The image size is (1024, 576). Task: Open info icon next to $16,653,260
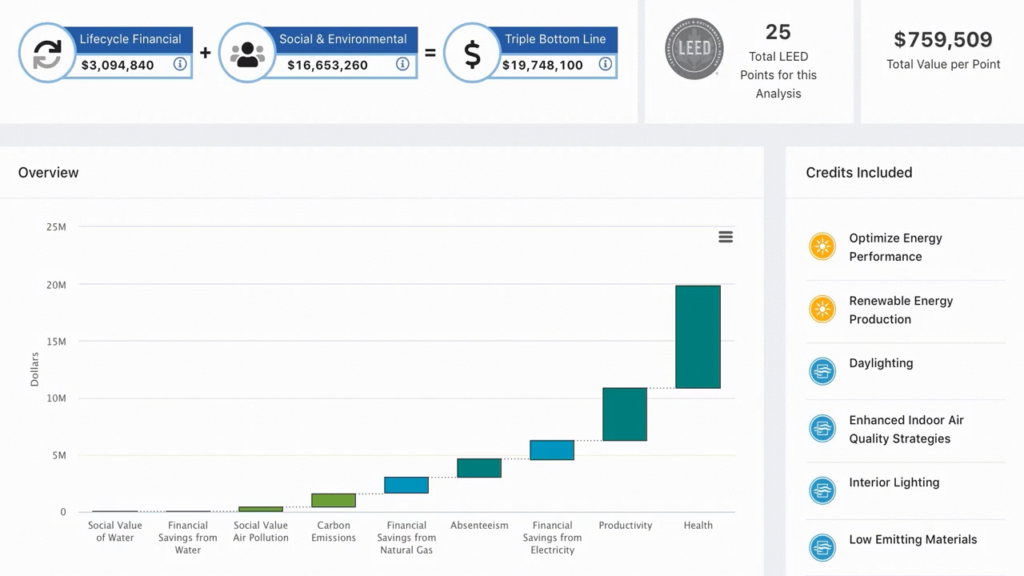click(402, 64)
